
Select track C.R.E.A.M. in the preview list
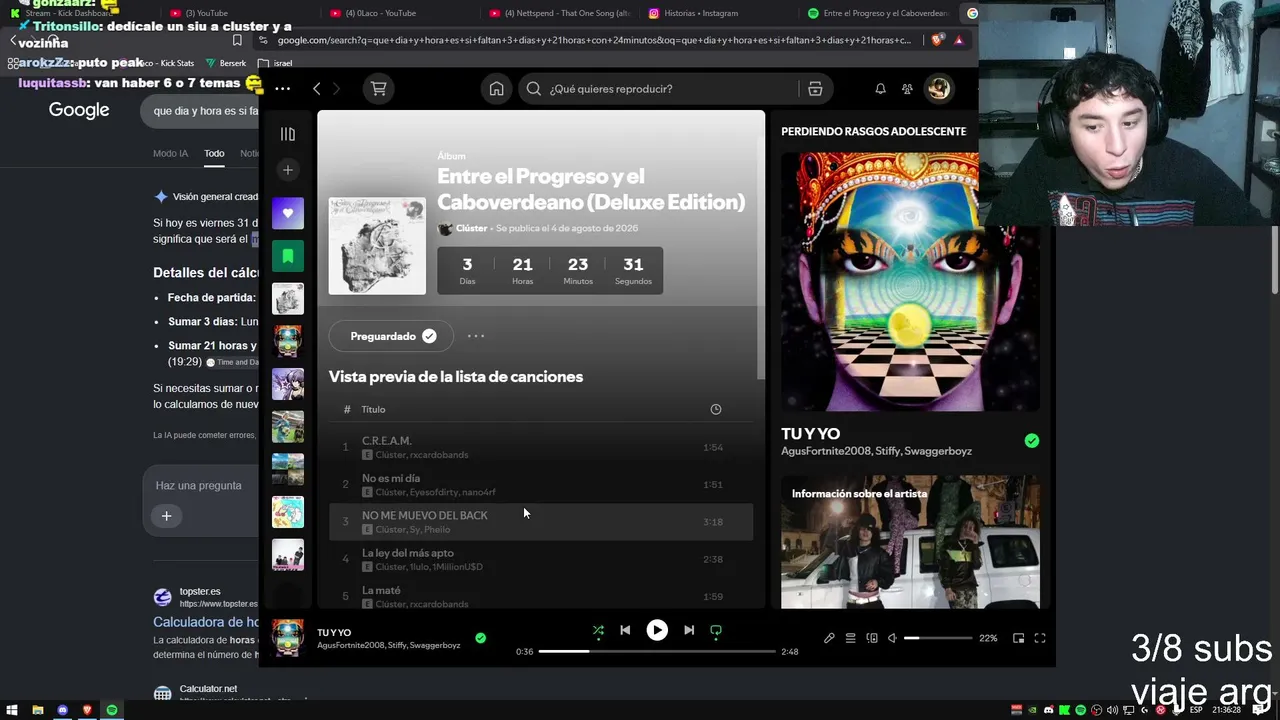coord(541,447)
